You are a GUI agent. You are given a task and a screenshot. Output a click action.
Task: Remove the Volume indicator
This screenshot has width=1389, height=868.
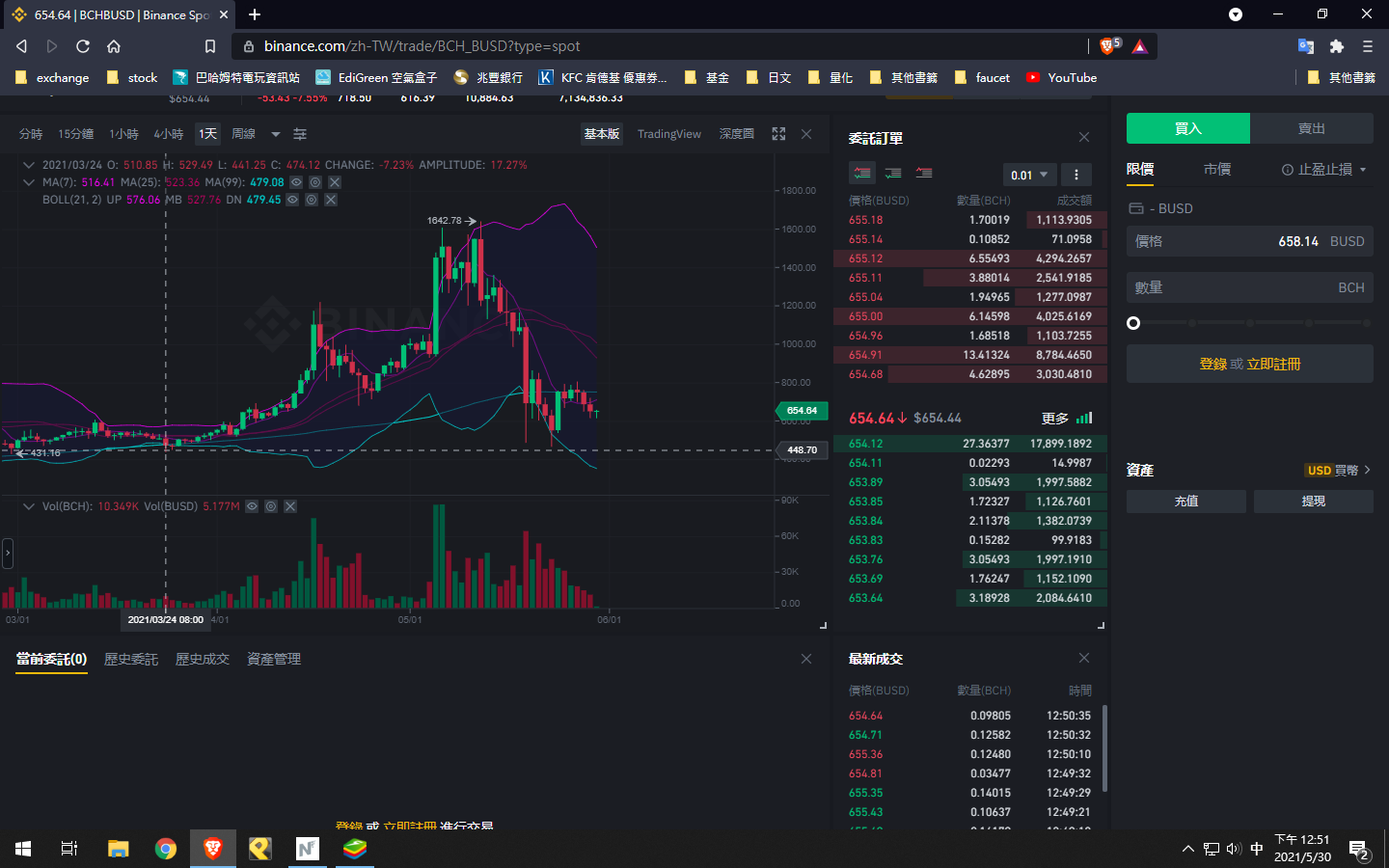point(290,506)
